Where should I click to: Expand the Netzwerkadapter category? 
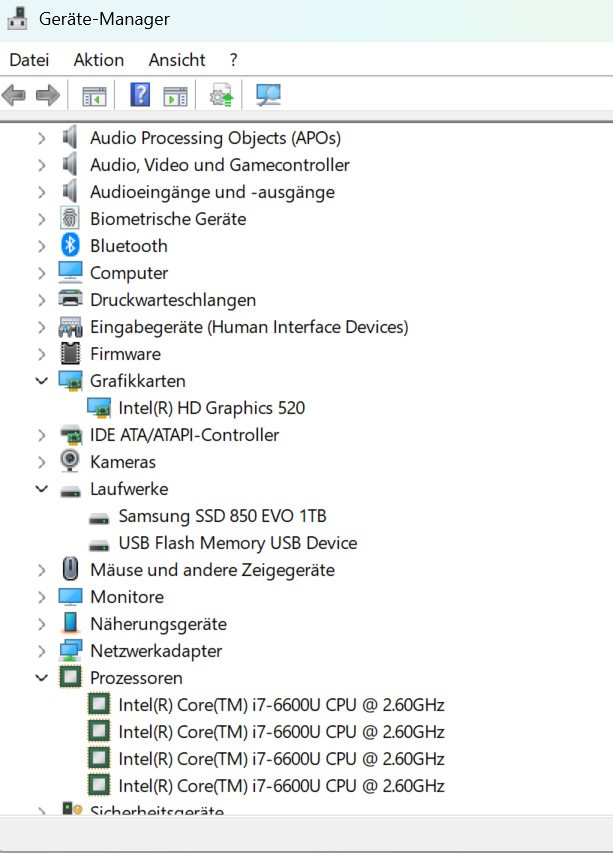pos(41,651)
